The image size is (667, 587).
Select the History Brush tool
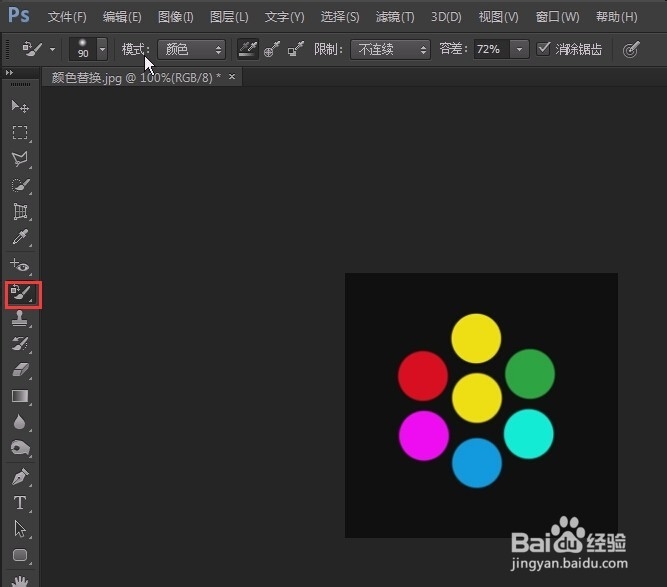[x=20, y=344]
